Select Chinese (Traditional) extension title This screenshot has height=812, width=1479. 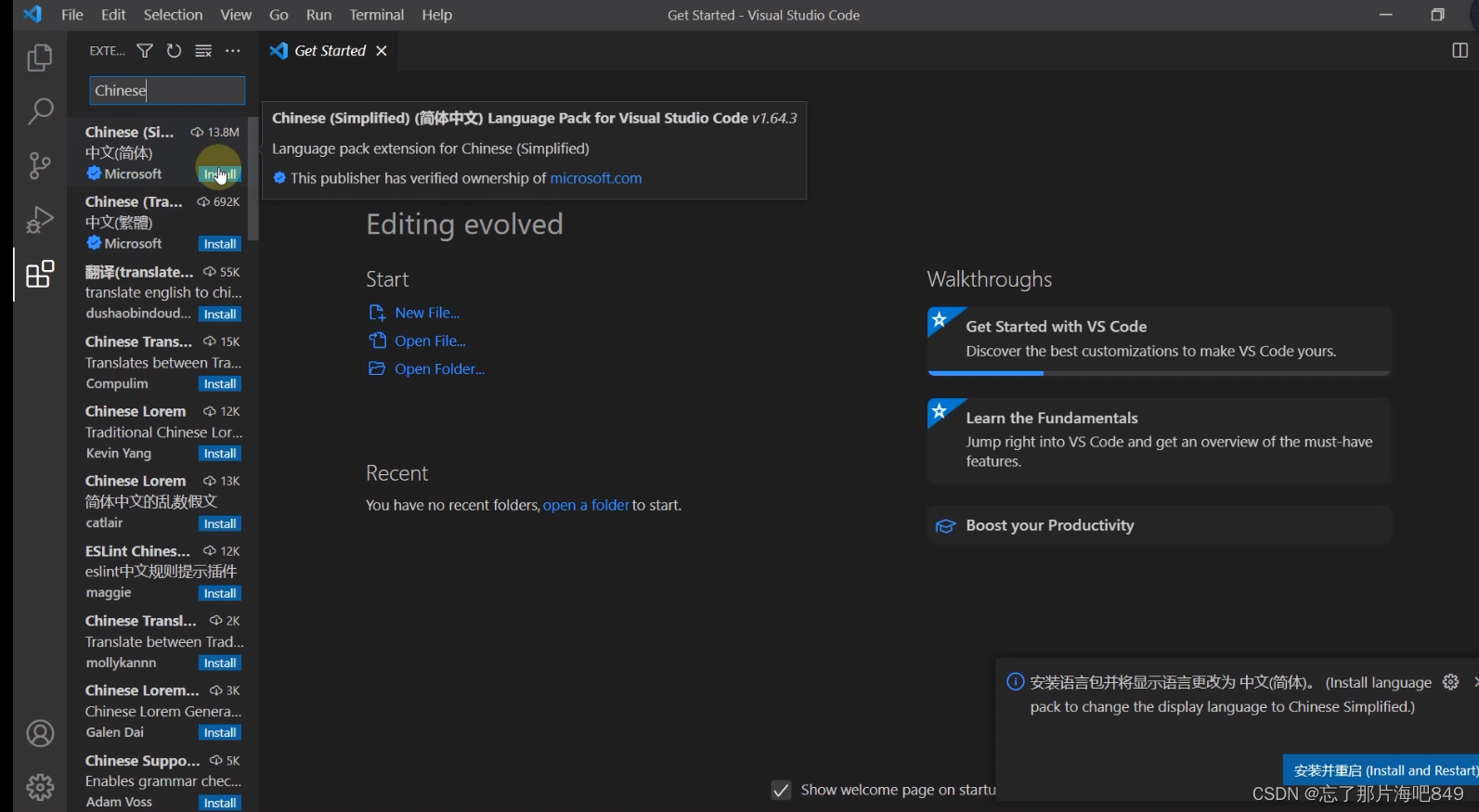[134, 201]
